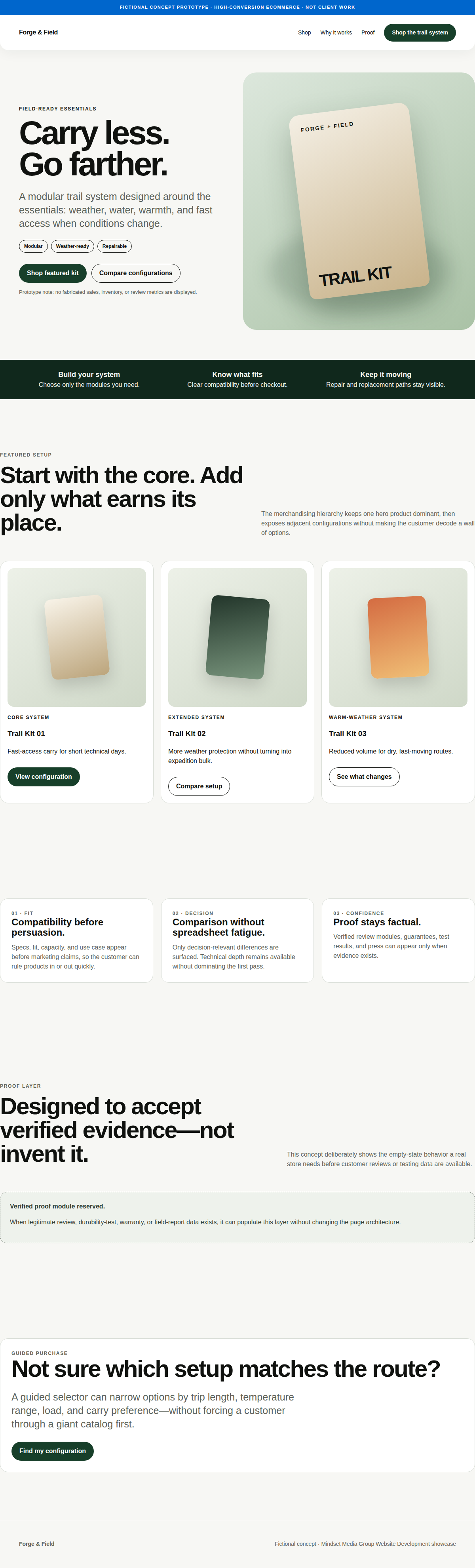Click the Trail Kit 02 title
The width and height of the screenshot is (475, 1568).
[x=187, y=734]
